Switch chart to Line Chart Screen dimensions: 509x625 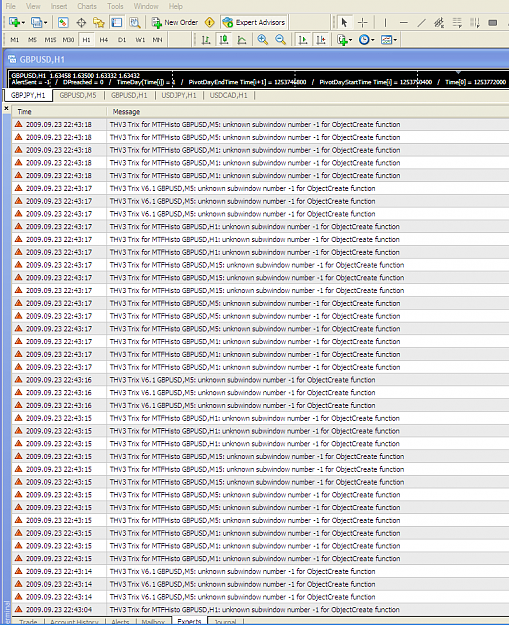[242, 39]
